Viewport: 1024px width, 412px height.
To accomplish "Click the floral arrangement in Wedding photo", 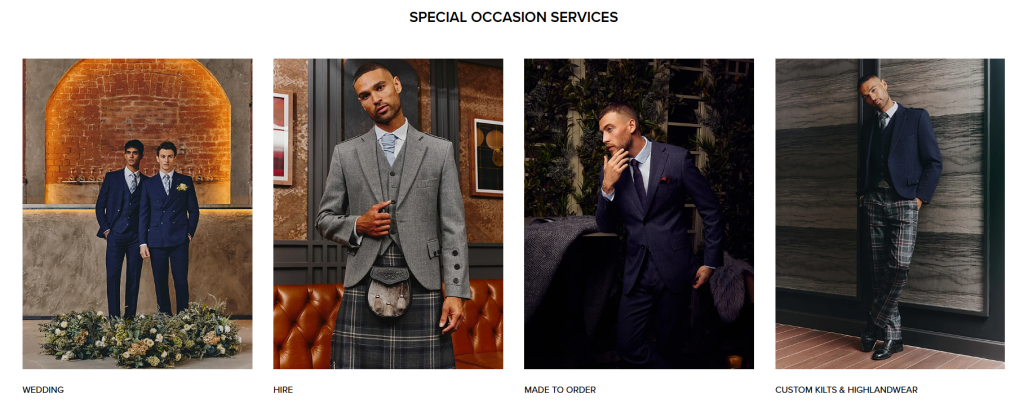I will pos(140,334).
